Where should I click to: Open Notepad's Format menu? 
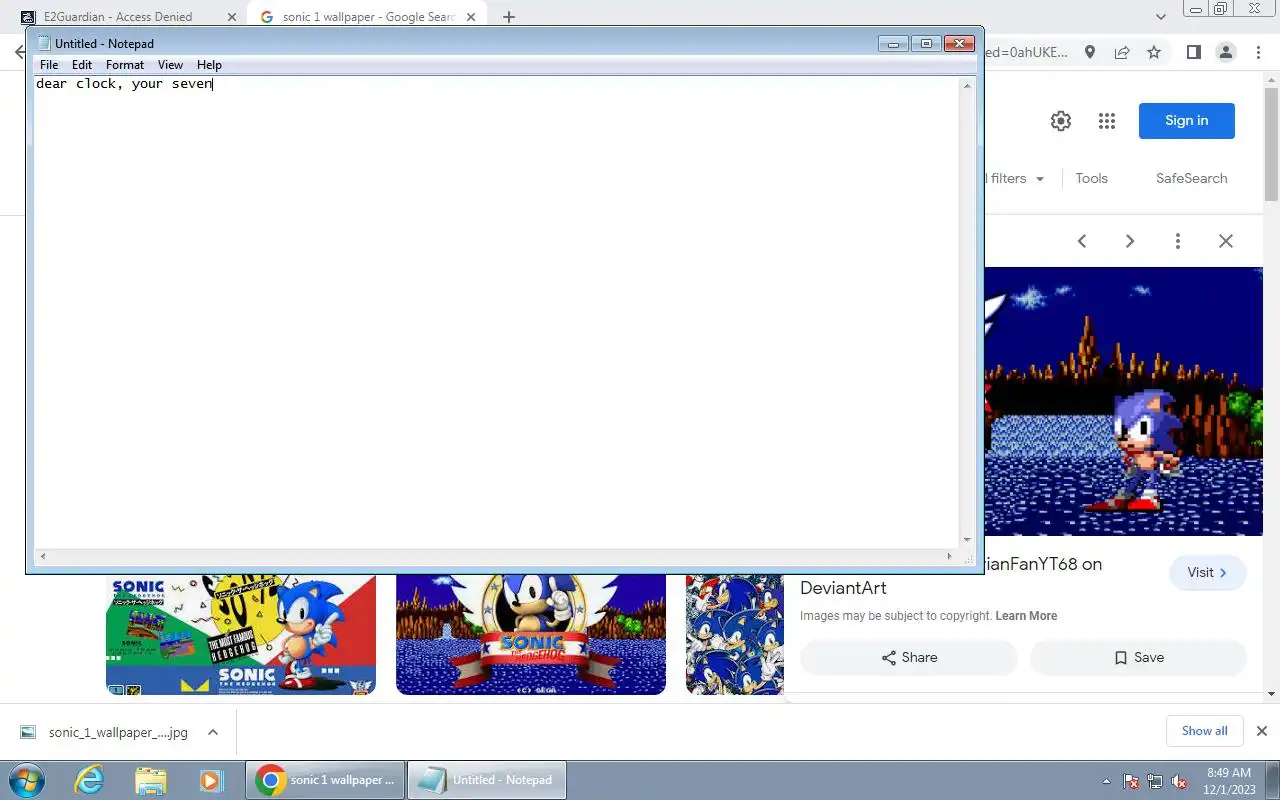pos(125,65)
